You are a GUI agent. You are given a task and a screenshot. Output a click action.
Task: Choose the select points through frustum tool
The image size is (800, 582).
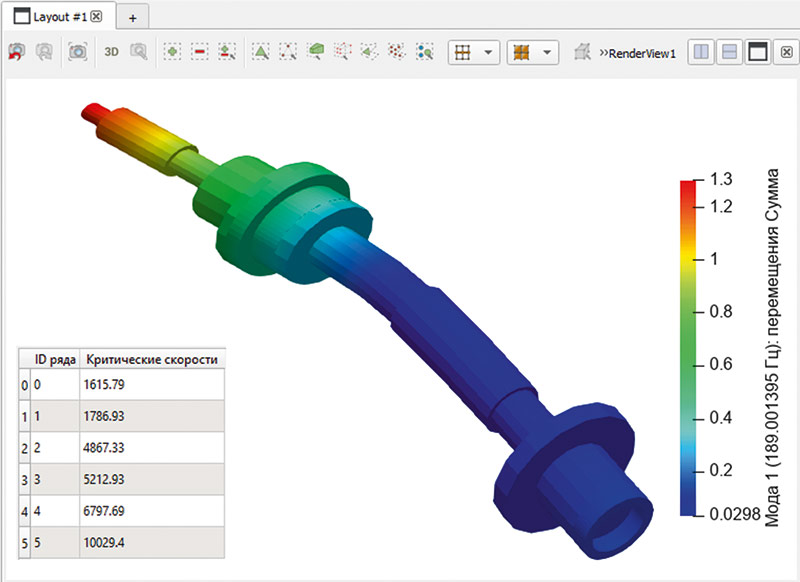pos(344,53)
